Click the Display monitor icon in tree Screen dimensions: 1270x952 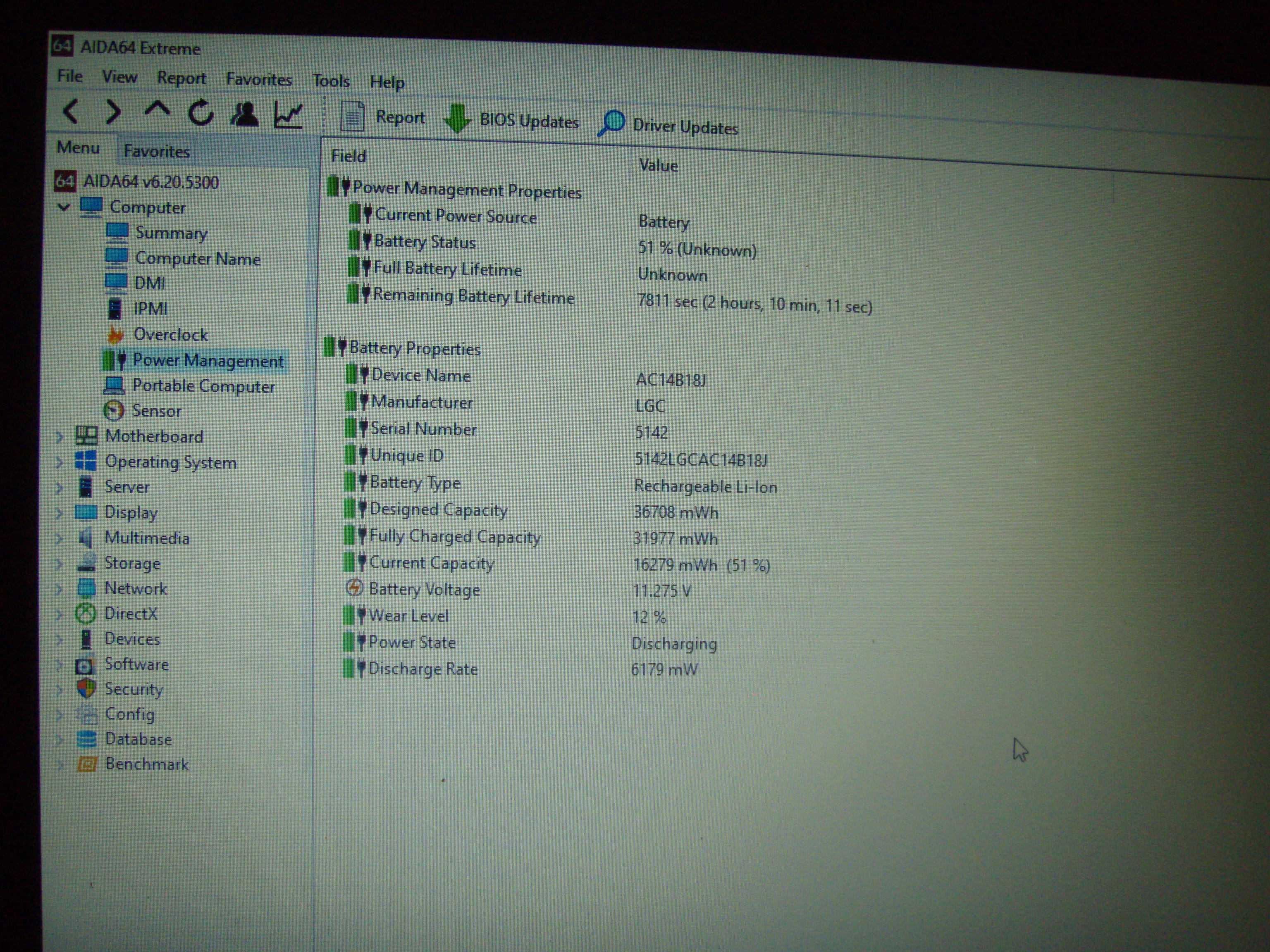tap(86, 512)
